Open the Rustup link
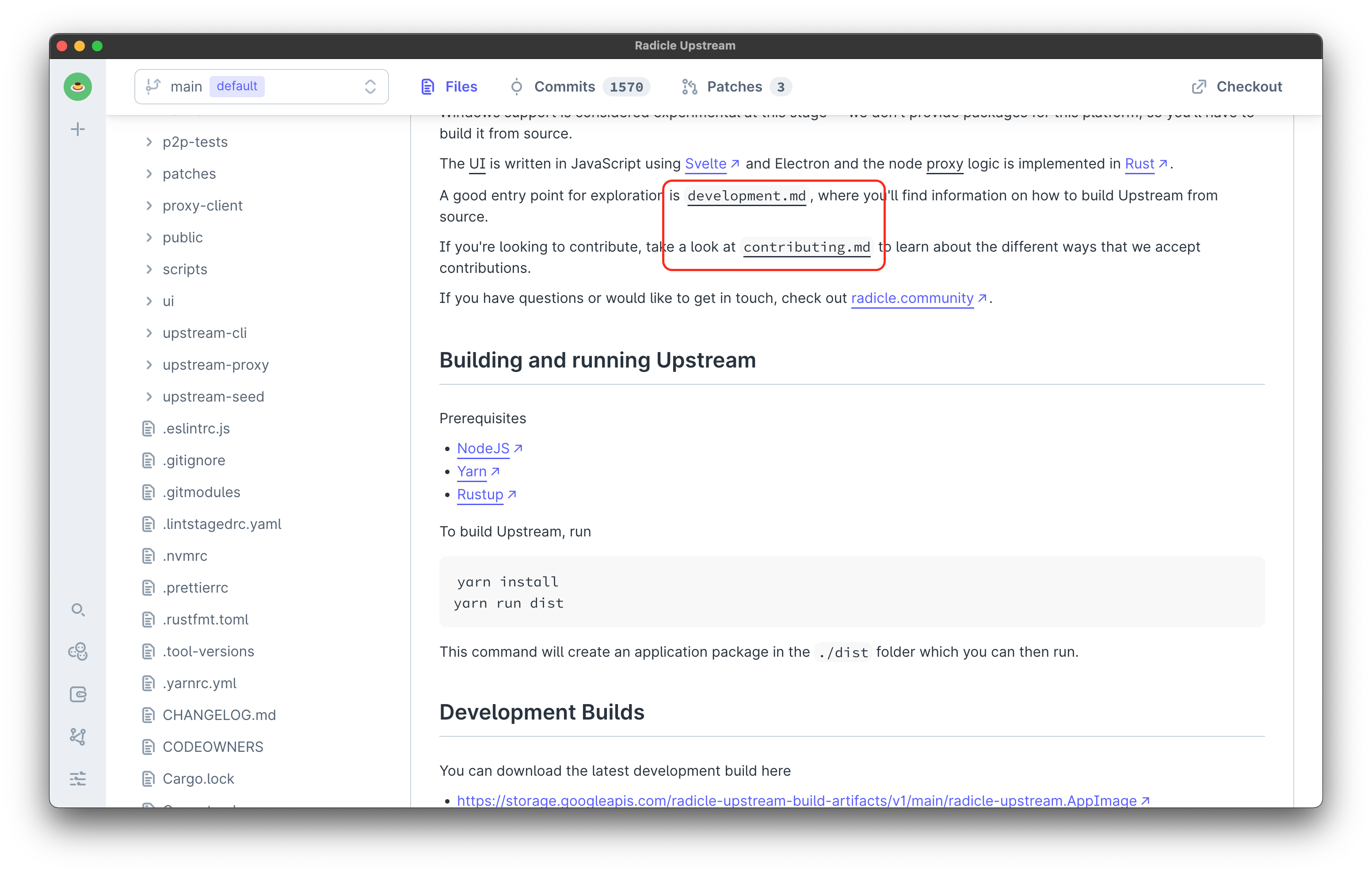This screenshot has width=1372, height=873. pos(481,494)
